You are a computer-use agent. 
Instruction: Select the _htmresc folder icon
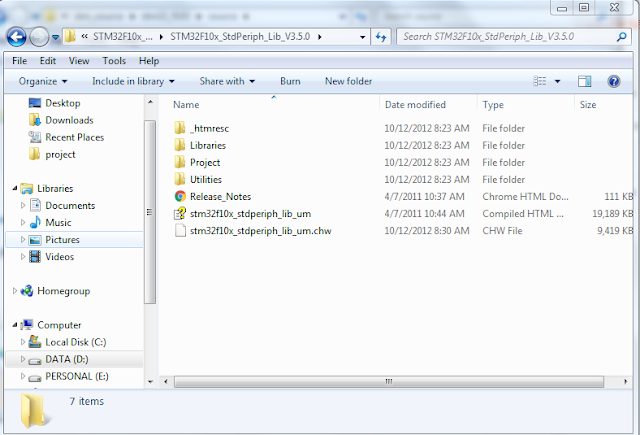tap(180, 128)
